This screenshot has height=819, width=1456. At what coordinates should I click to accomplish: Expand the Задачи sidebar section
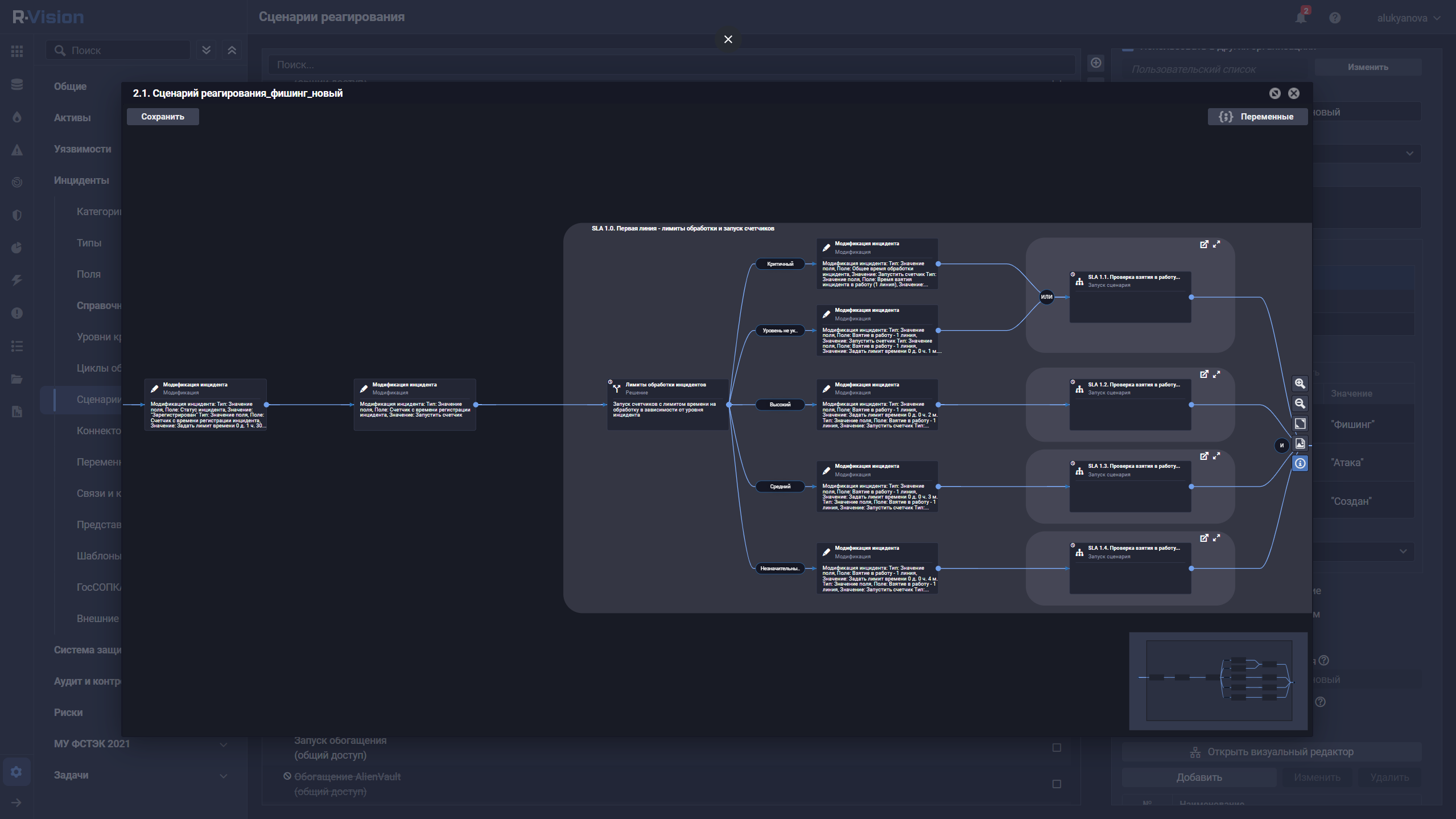tap(224, 775)
